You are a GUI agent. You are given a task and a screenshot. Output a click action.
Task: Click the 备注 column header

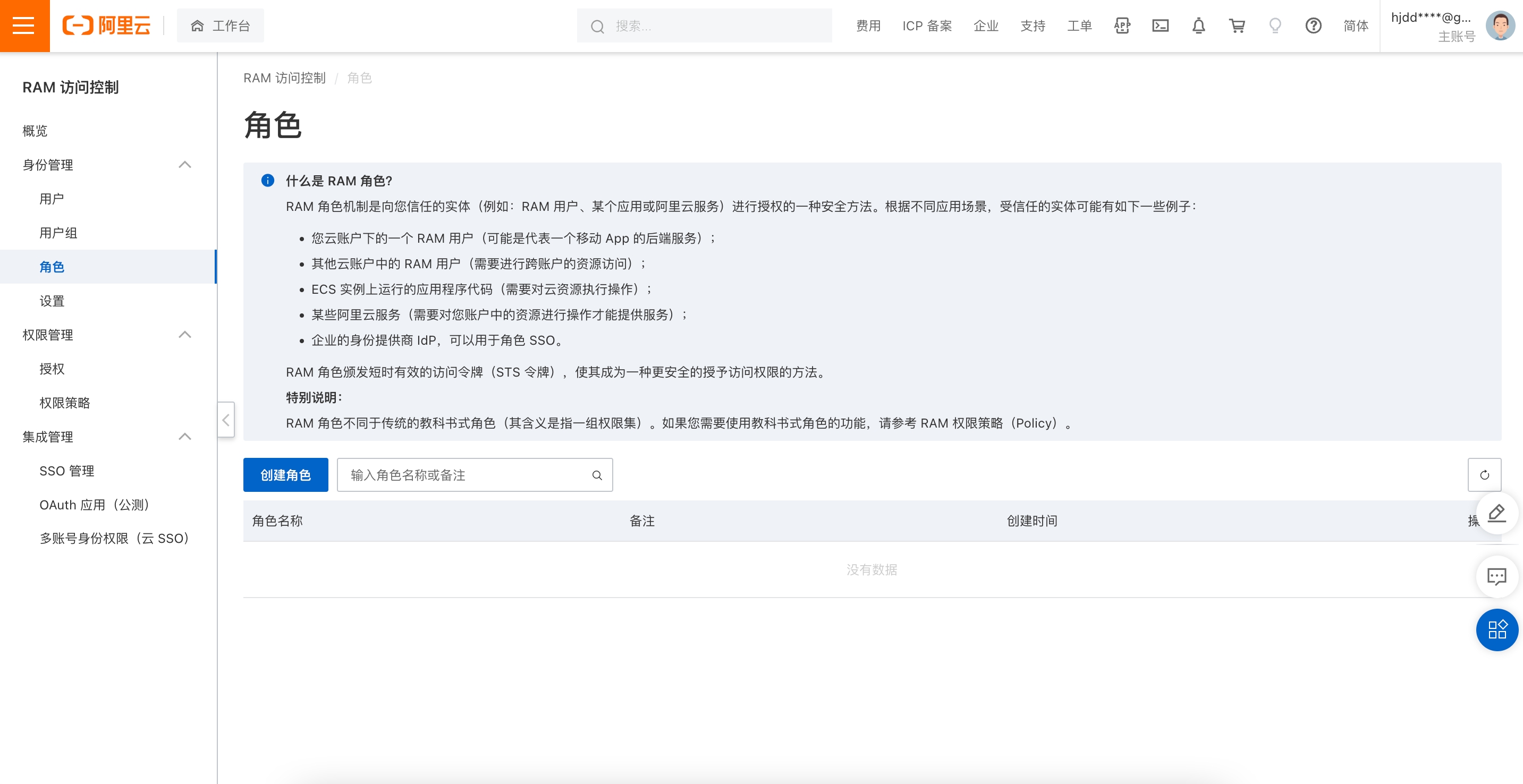coord(642,521)
